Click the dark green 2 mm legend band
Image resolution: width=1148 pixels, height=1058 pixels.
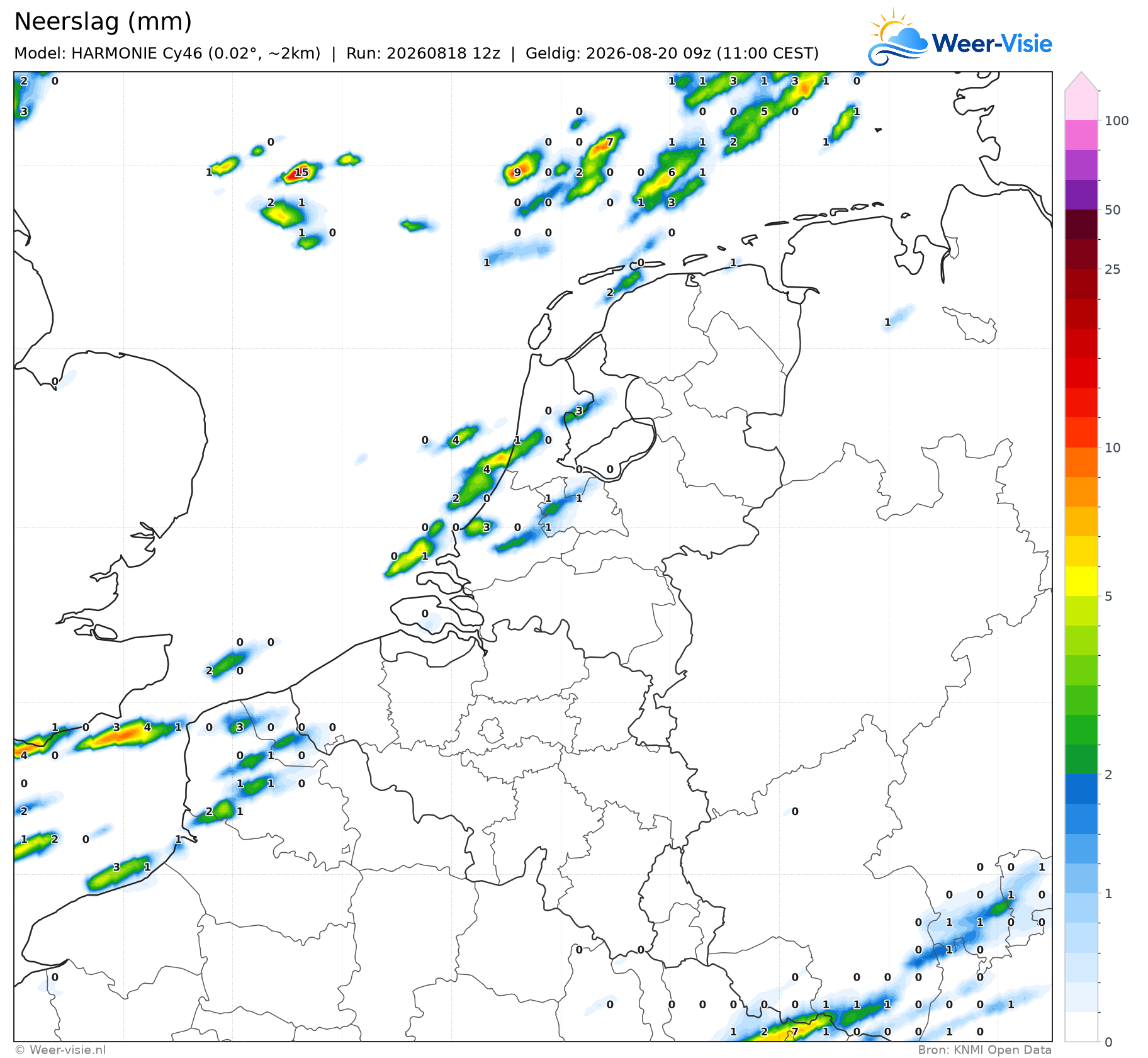[x=1081, y=759]
